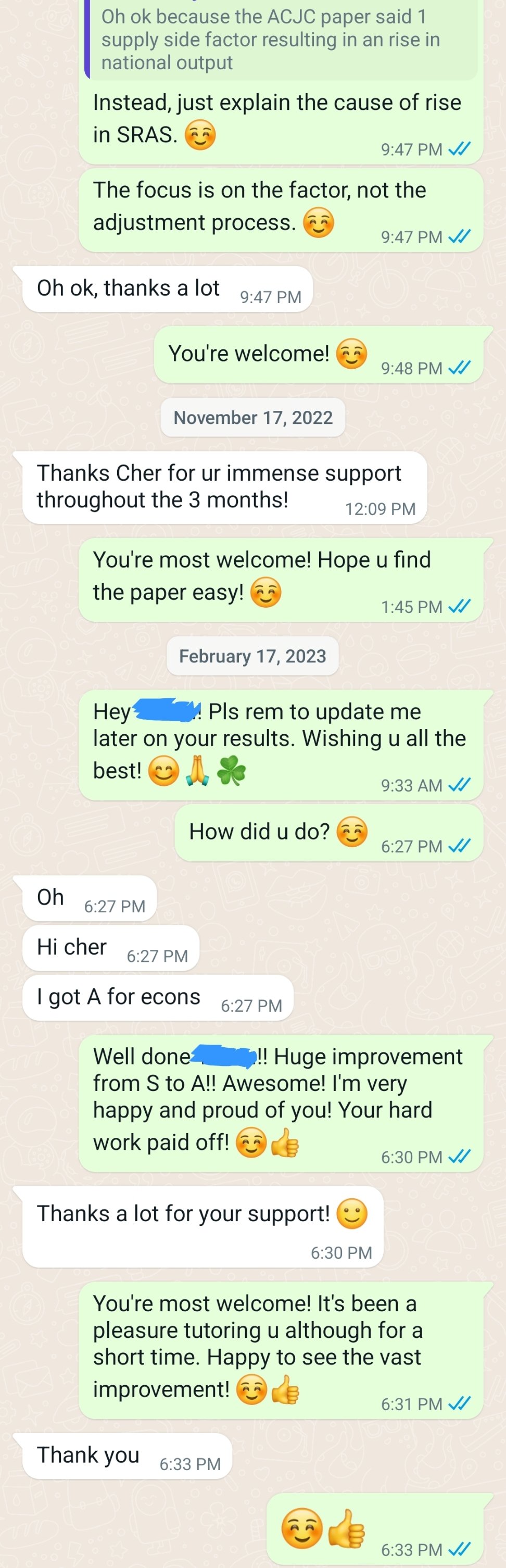The image size is (506, 1568).
Task: Click the shamrock emoji in 'Wishing u all the best' message
Action: [x=232, y=772]
